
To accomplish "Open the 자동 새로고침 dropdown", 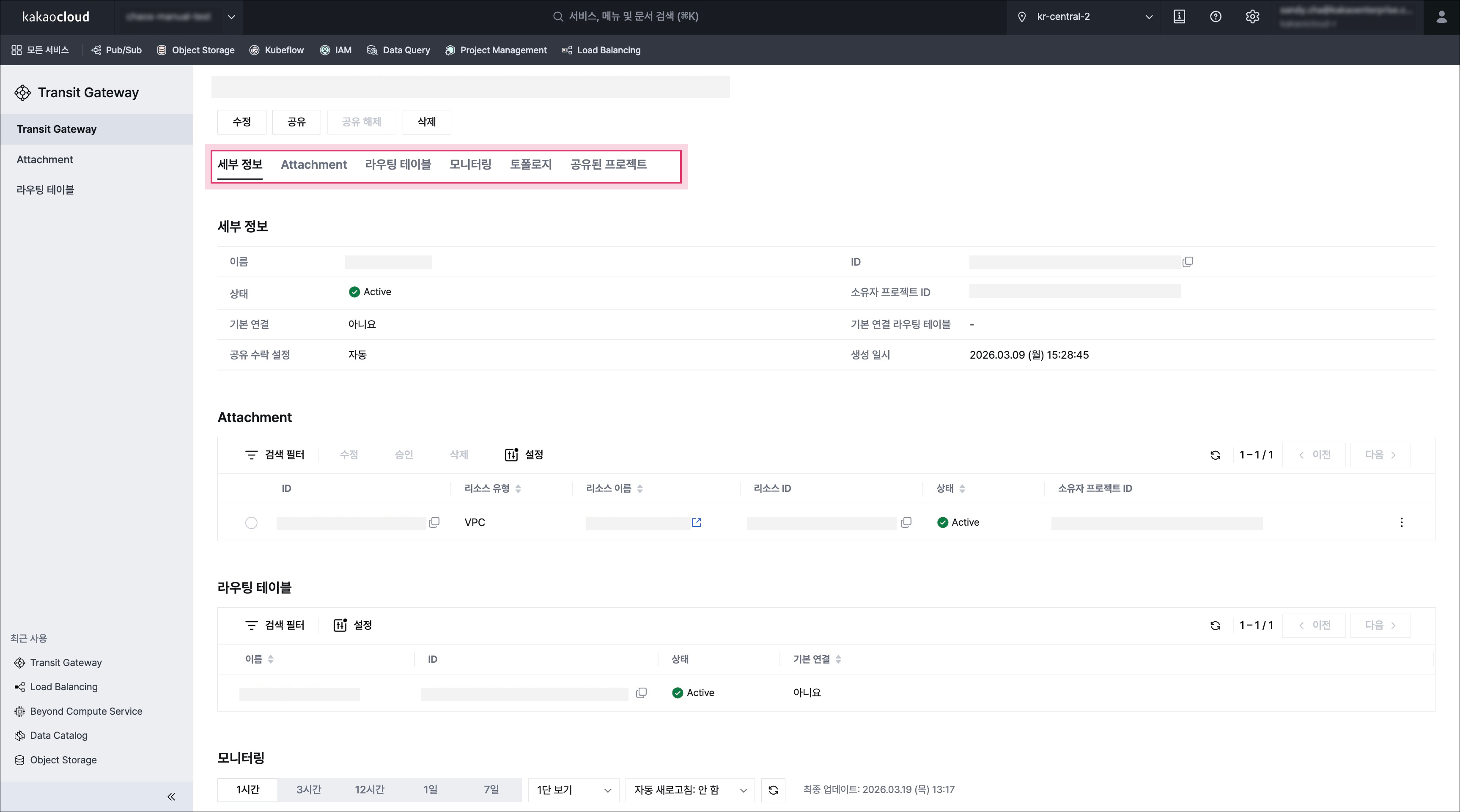I will click(x=690, y=790).
